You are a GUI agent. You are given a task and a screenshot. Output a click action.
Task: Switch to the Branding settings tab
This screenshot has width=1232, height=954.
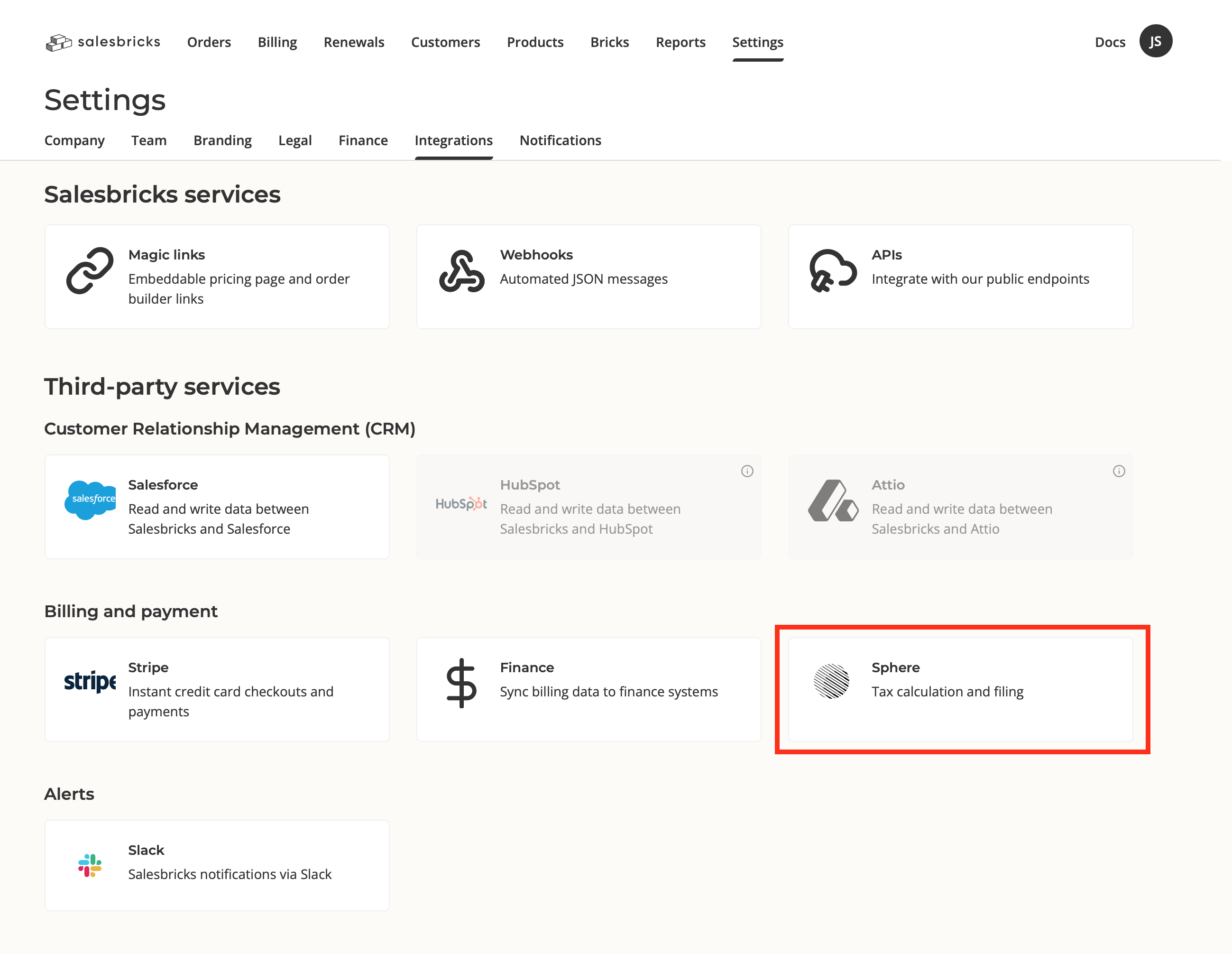click(222, 140)
